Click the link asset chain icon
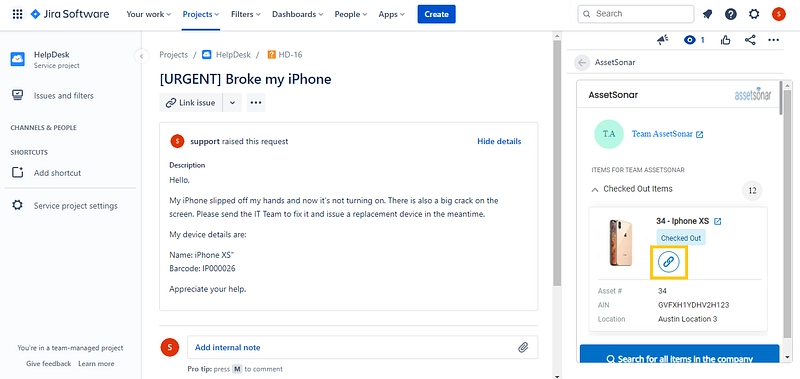This screenshot has width=800, height=379. 668,262
